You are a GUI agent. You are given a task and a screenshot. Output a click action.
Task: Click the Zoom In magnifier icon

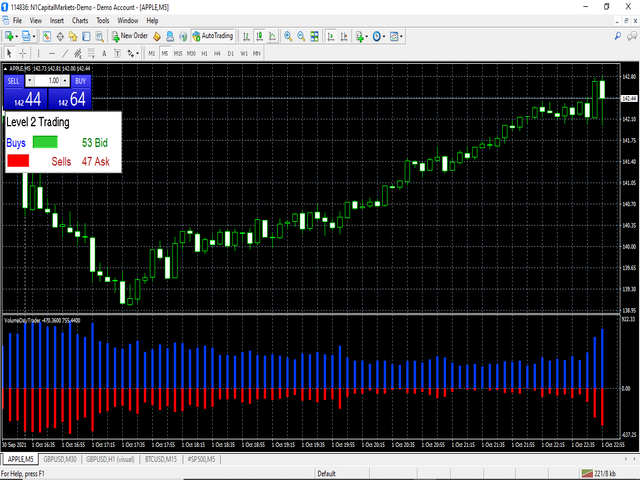(x=288, y=36)
